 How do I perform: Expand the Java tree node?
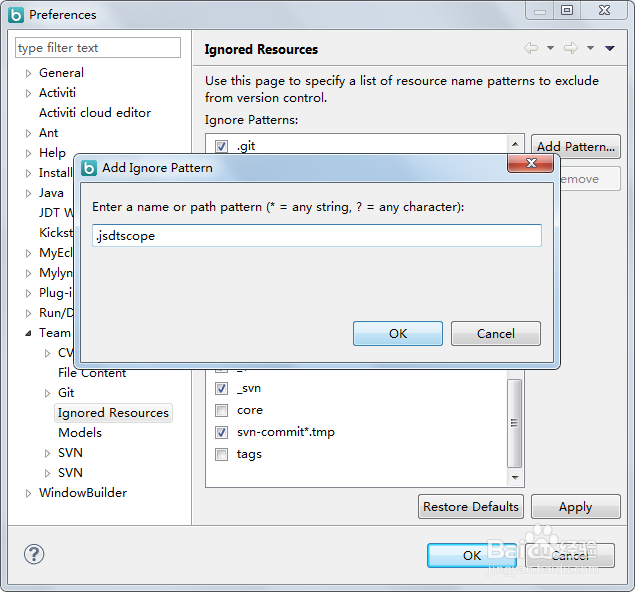[28, 193]
